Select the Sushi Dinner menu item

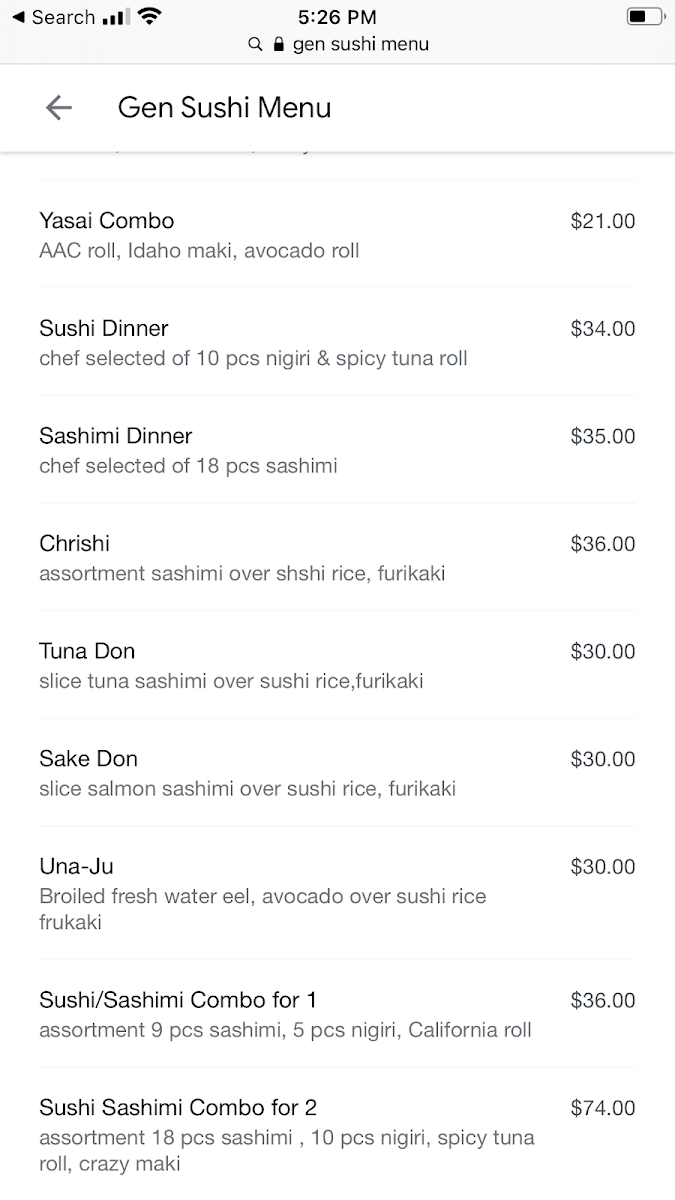pos(104,329)
